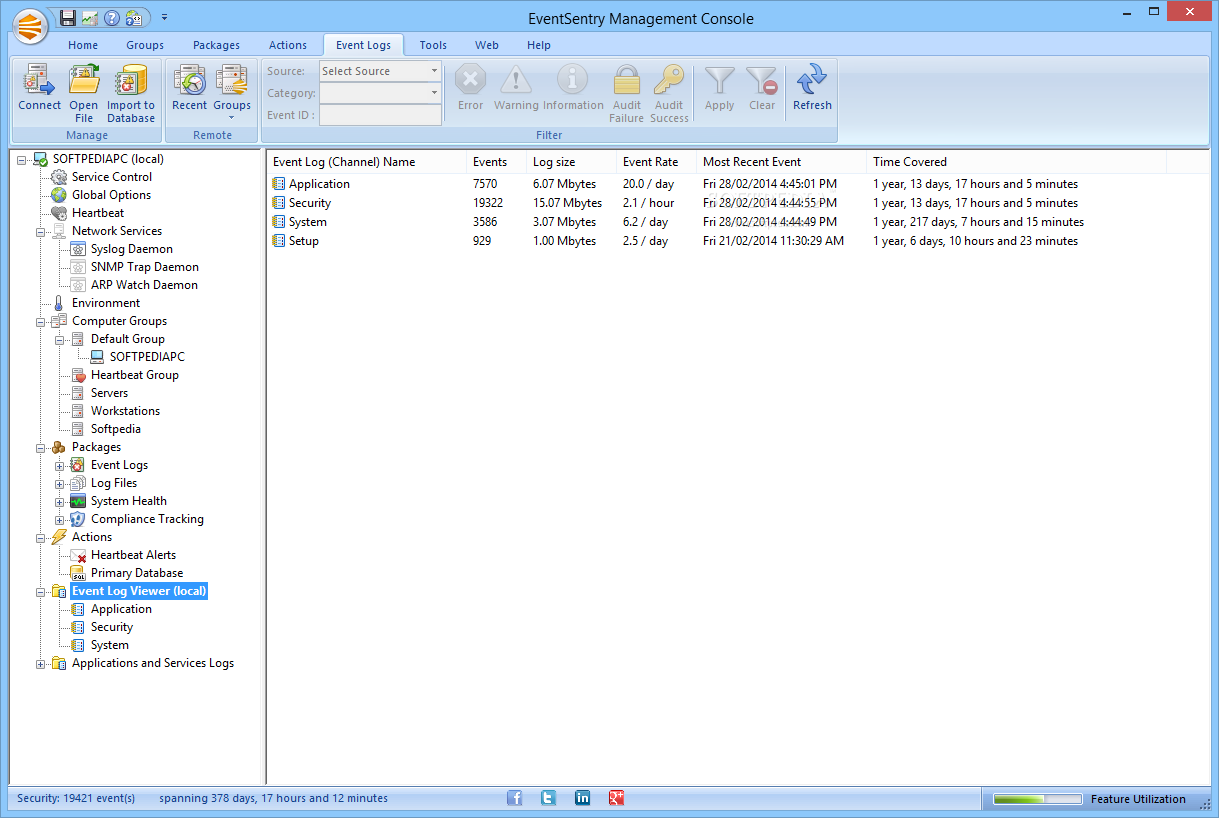
Task: Open the quick access toolbar customize arrow
Action: click(x=164, y=17)
